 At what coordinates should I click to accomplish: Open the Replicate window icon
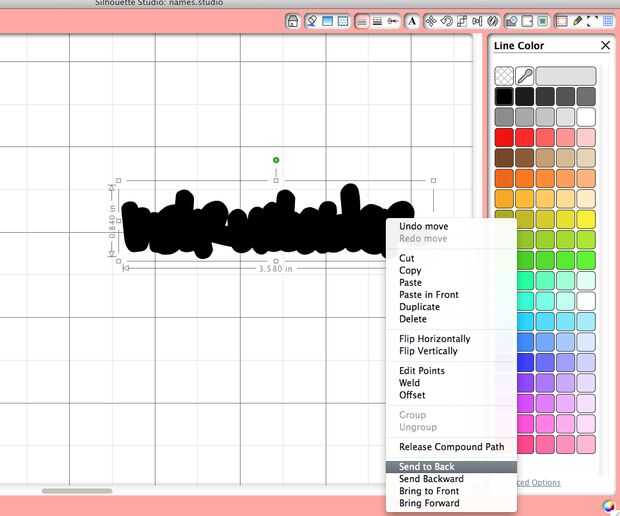coord(492,21)
